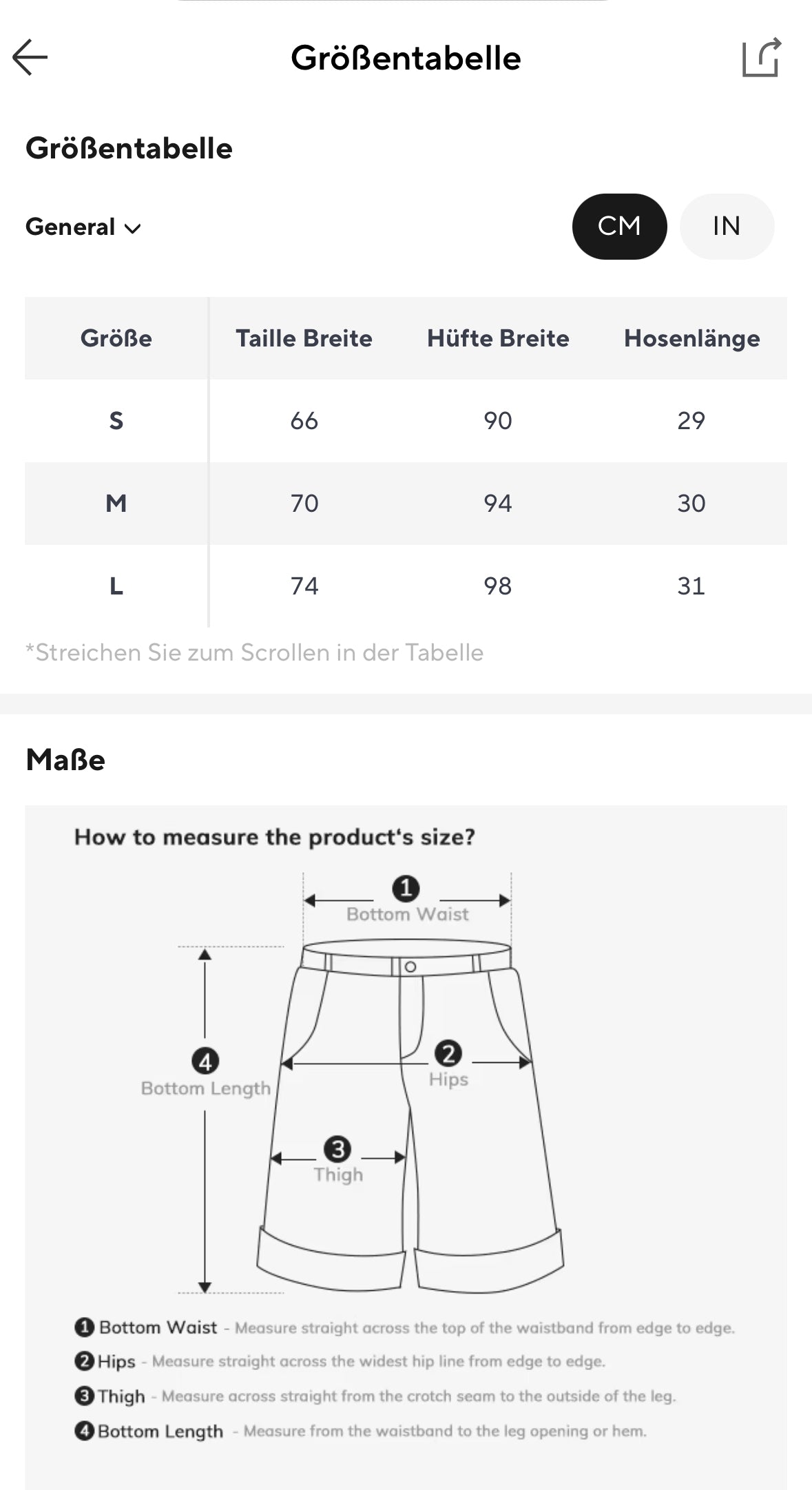Select the size S row label

click(x=116, y=421)
